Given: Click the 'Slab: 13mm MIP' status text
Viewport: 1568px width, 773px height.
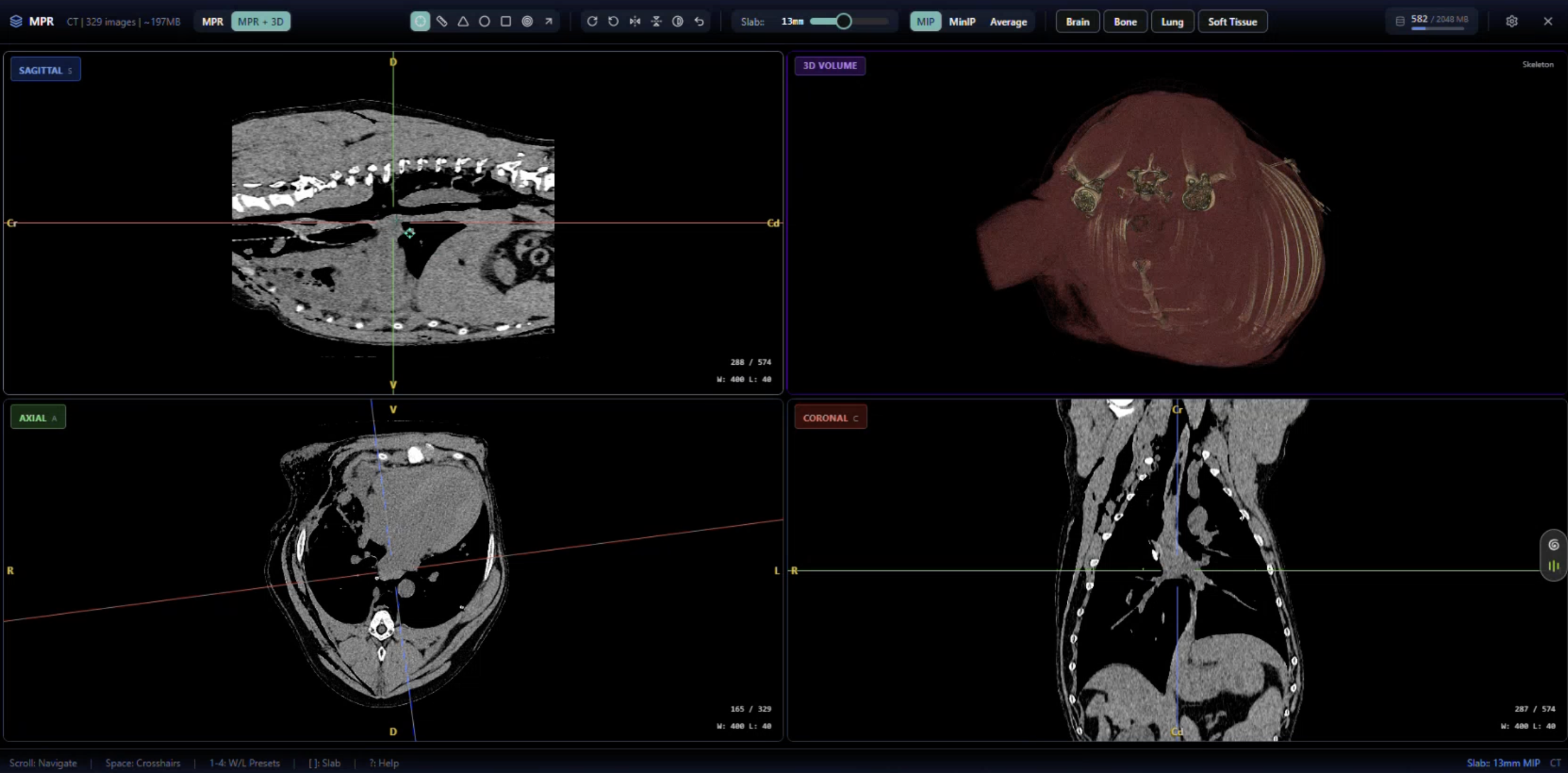Looking at the screenshot, I should (x=1503, y=763).
